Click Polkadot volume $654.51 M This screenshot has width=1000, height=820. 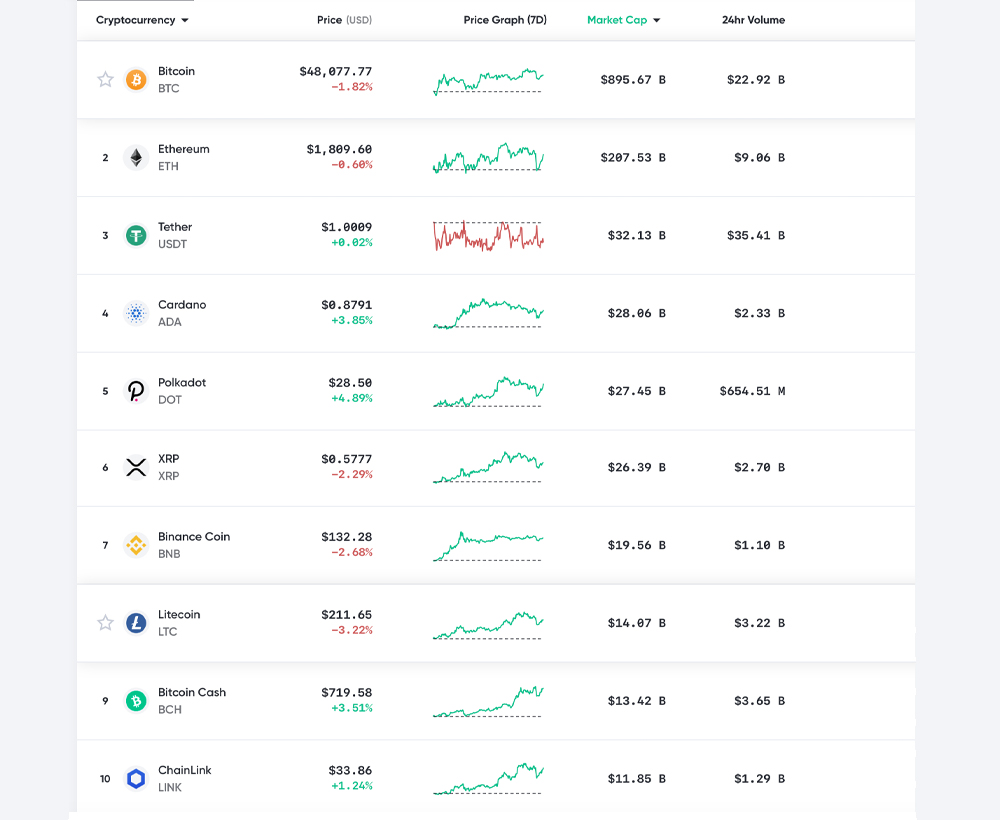click(x=753, y=391)
